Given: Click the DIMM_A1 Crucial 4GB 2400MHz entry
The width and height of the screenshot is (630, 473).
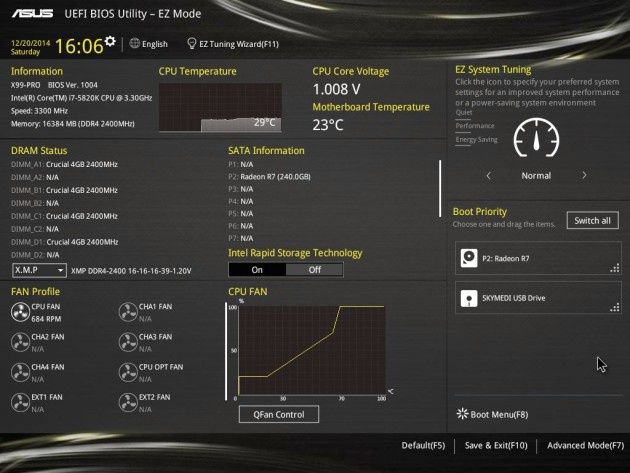Looking at the screenshot, I should pos(64,164).
